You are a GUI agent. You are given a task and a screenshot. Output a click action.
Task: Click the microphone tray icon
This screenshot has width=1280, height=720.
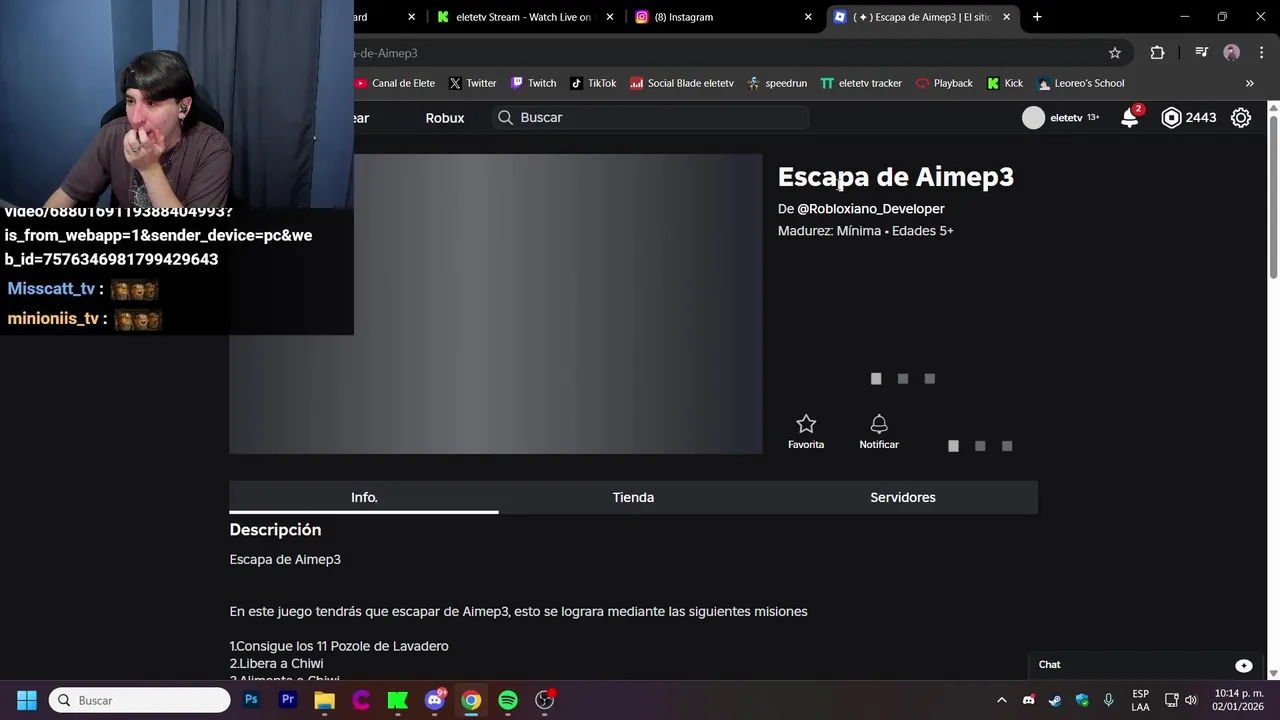(1108, 700)
